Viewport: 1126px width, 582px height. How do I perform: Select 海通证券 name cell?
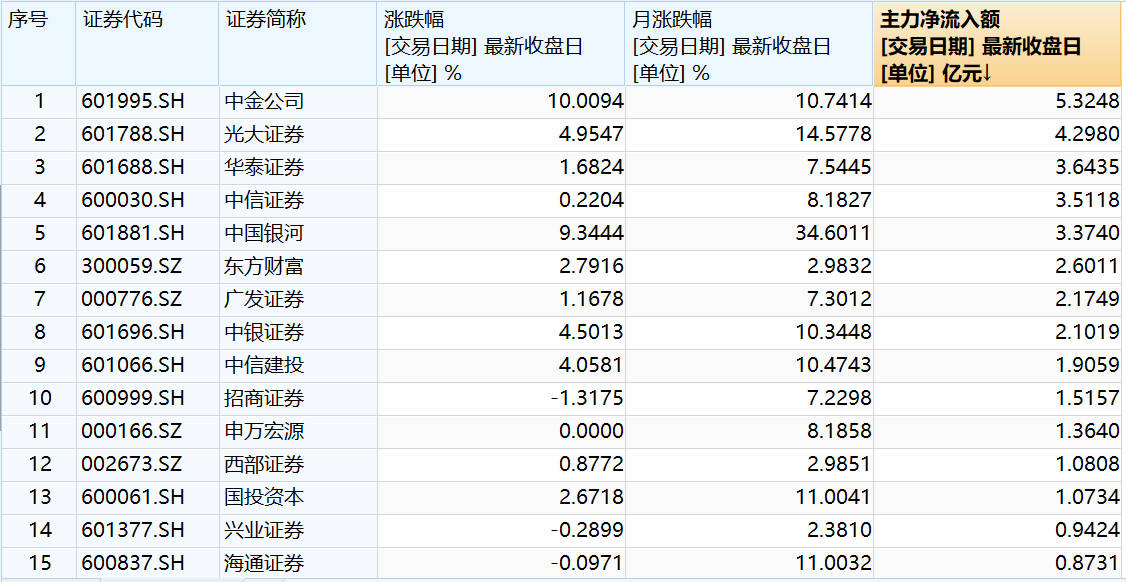(x=298, y=564)
